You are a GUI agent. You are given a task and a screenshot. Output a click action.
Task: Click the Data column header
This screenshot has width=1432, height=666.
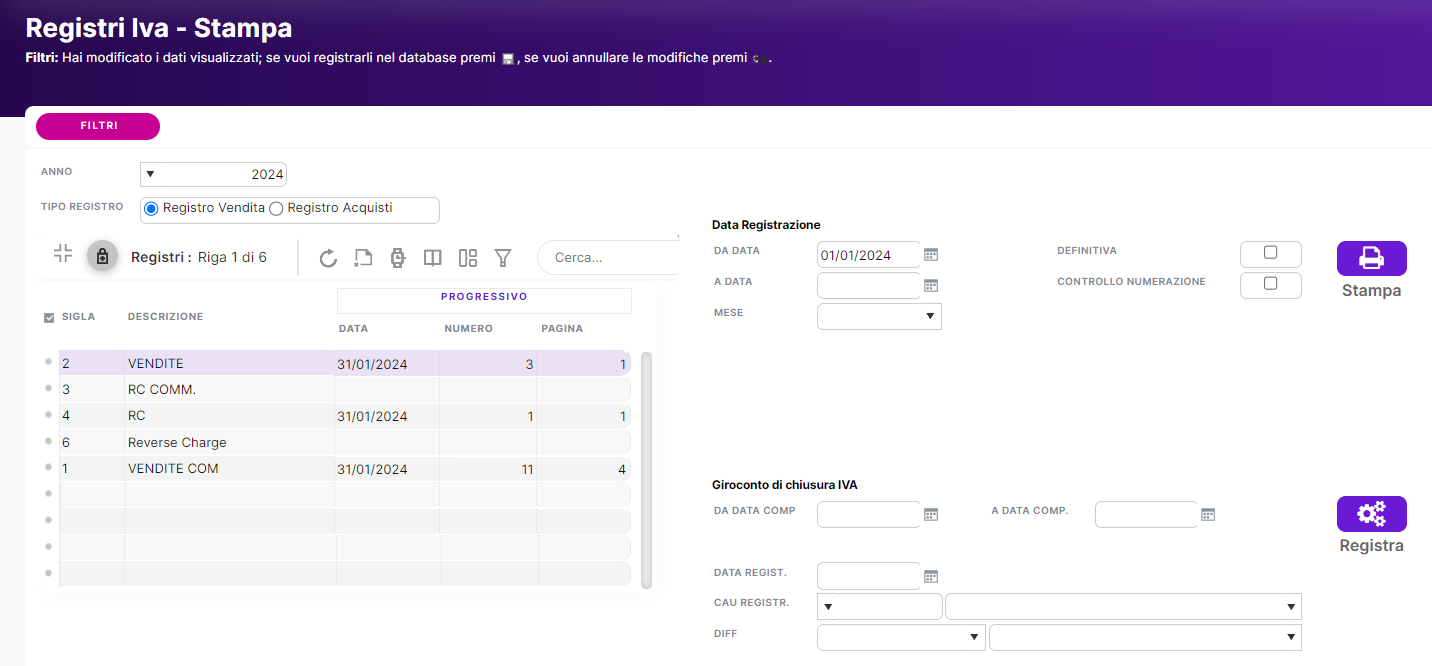353,328
